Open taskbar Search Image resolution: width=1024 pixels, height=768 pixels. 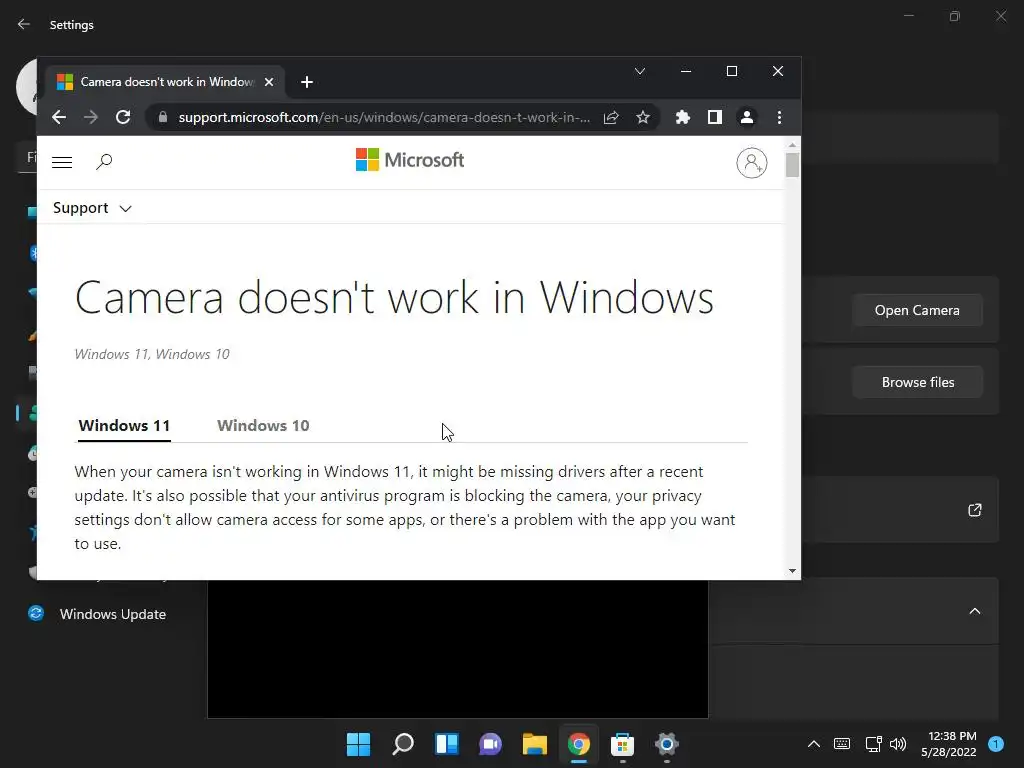(402, 744)
